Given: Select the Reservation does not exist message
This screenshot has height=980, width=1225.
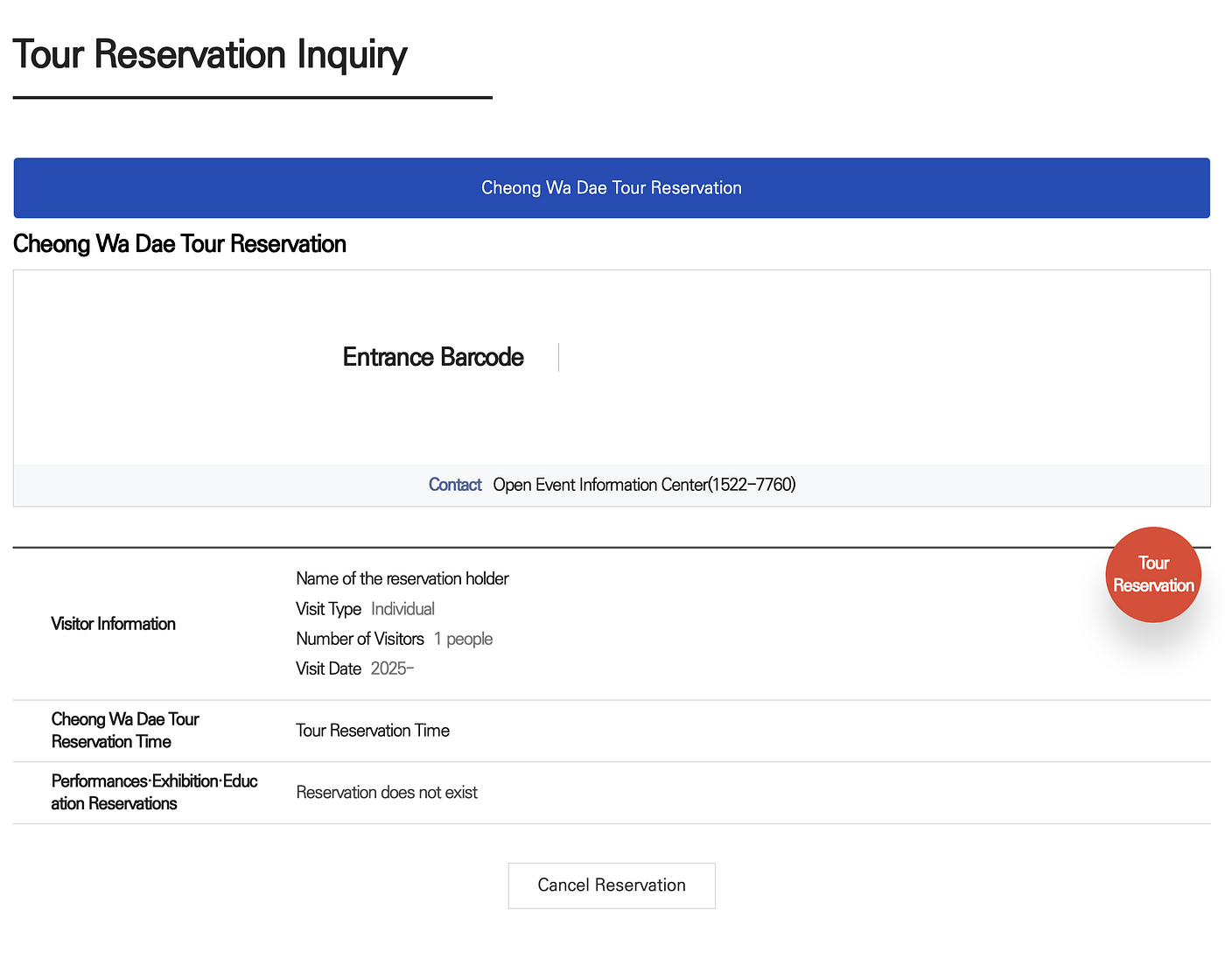Looking at the screenshot, I should coord(387,793).
